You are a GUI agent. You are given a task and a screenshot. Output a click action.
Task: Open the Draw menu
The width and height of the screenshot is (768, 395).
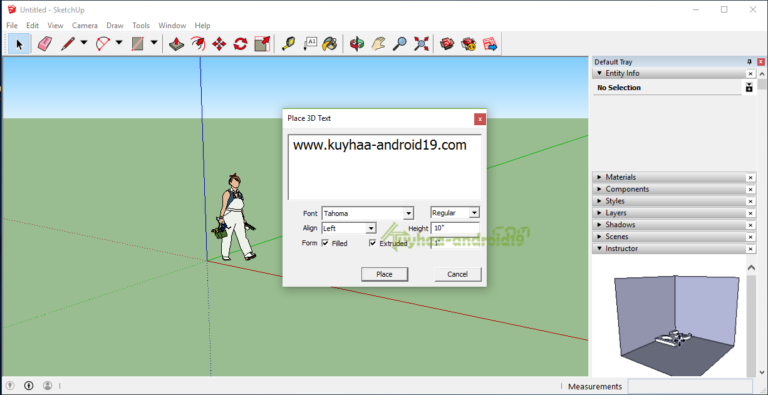(115, 25)
